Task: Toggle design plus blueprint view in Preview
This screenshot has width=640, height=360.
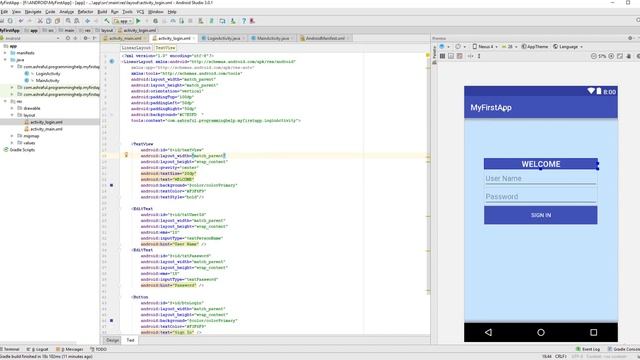Action: tap(460, 56)
